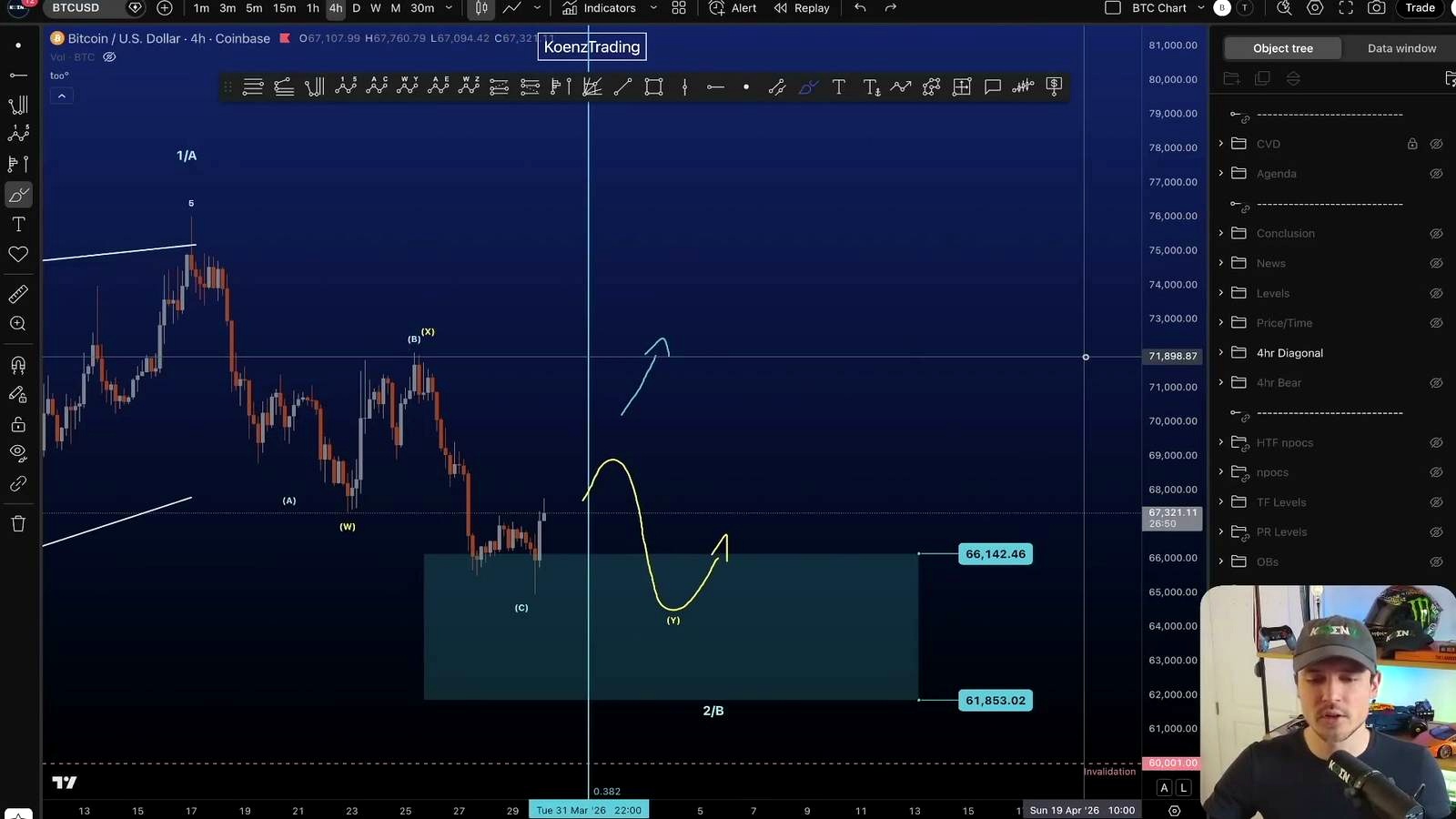Open the heart icons tool
This screenshot has height=819, width=1456.
point(18,255)
